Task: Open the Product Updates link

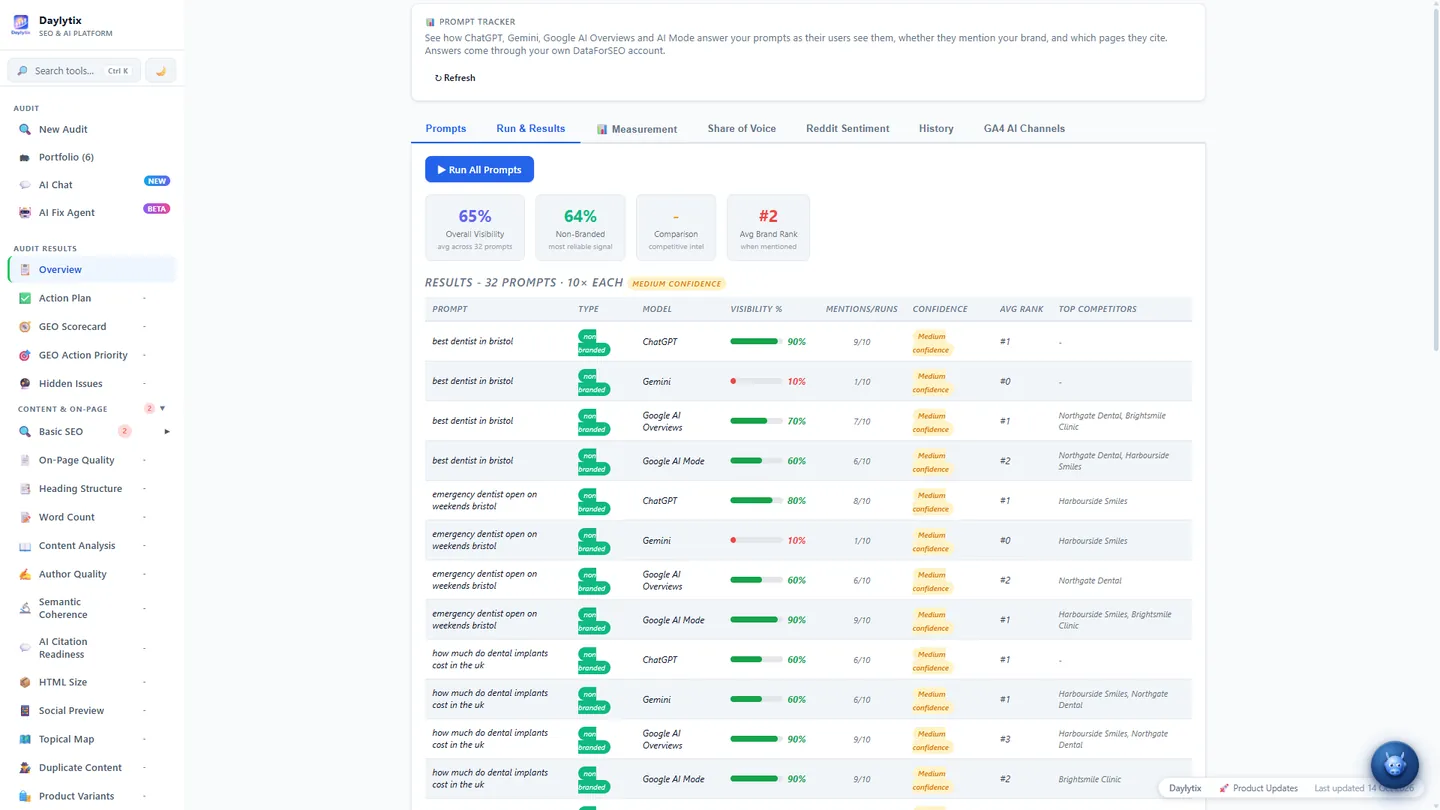Action: [1258, 788]
